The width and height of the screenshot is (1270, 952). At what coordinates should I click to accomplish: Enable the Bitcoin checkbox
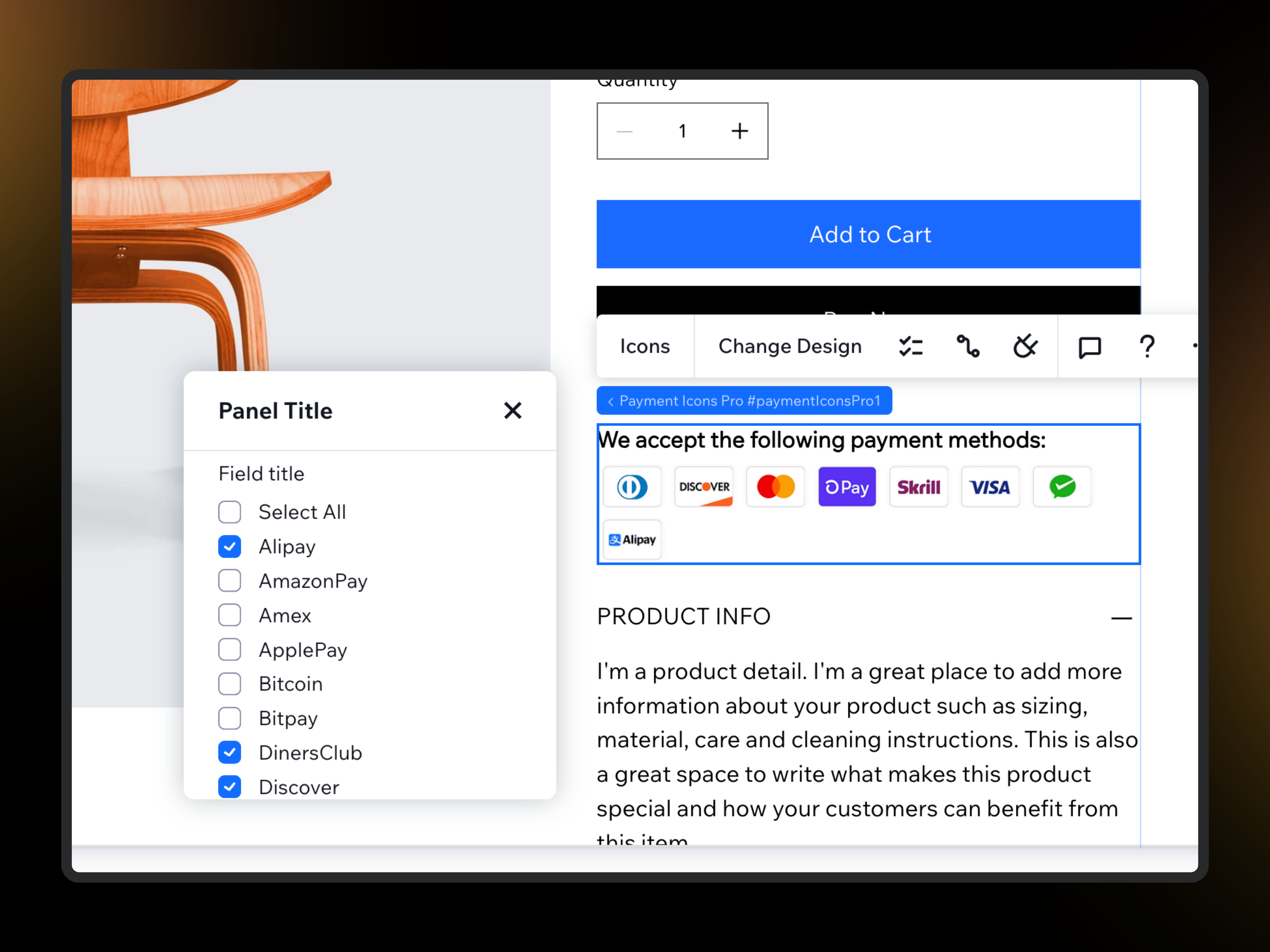[x=230, y=684]
